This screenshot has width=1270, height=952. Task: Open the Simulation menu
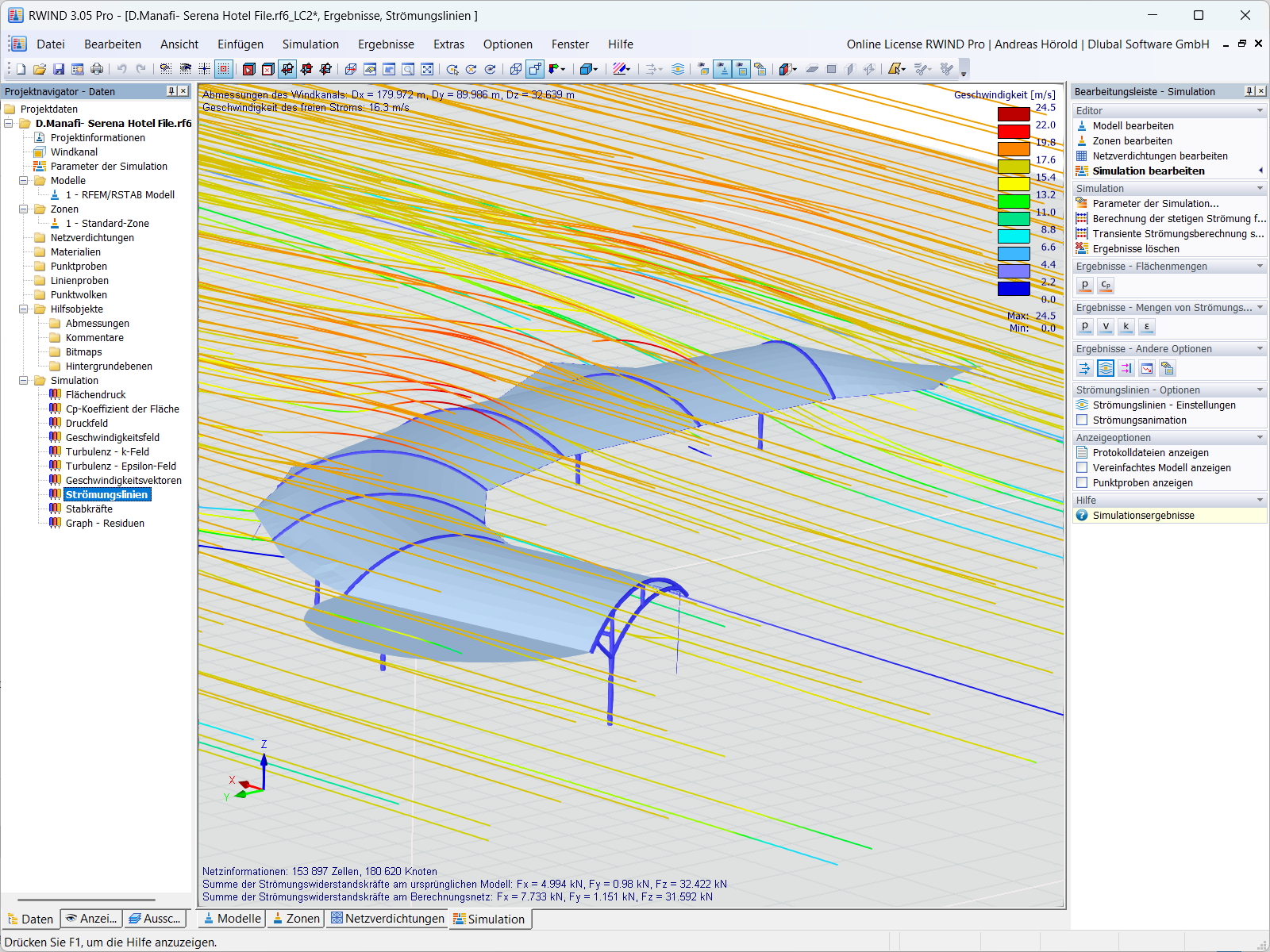tap(310, 44)
